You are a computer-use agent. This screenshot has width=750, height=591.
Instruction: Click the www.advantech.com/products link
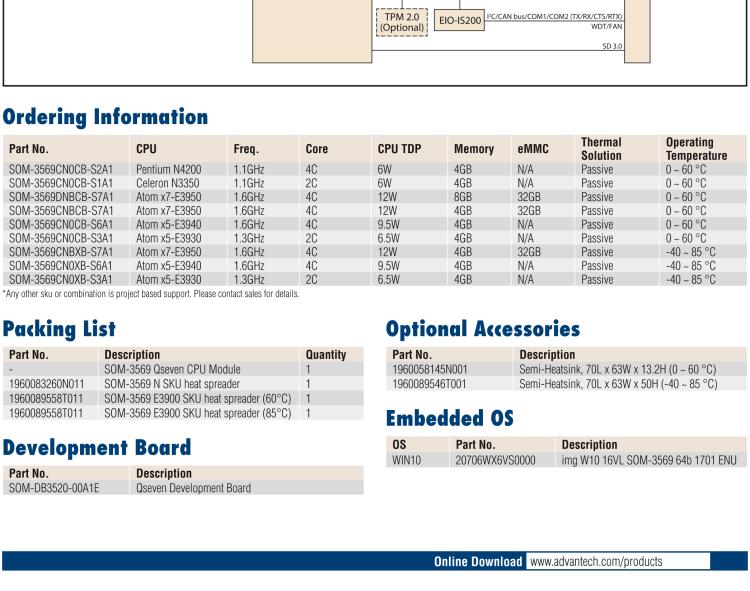(x=595, y=562)
